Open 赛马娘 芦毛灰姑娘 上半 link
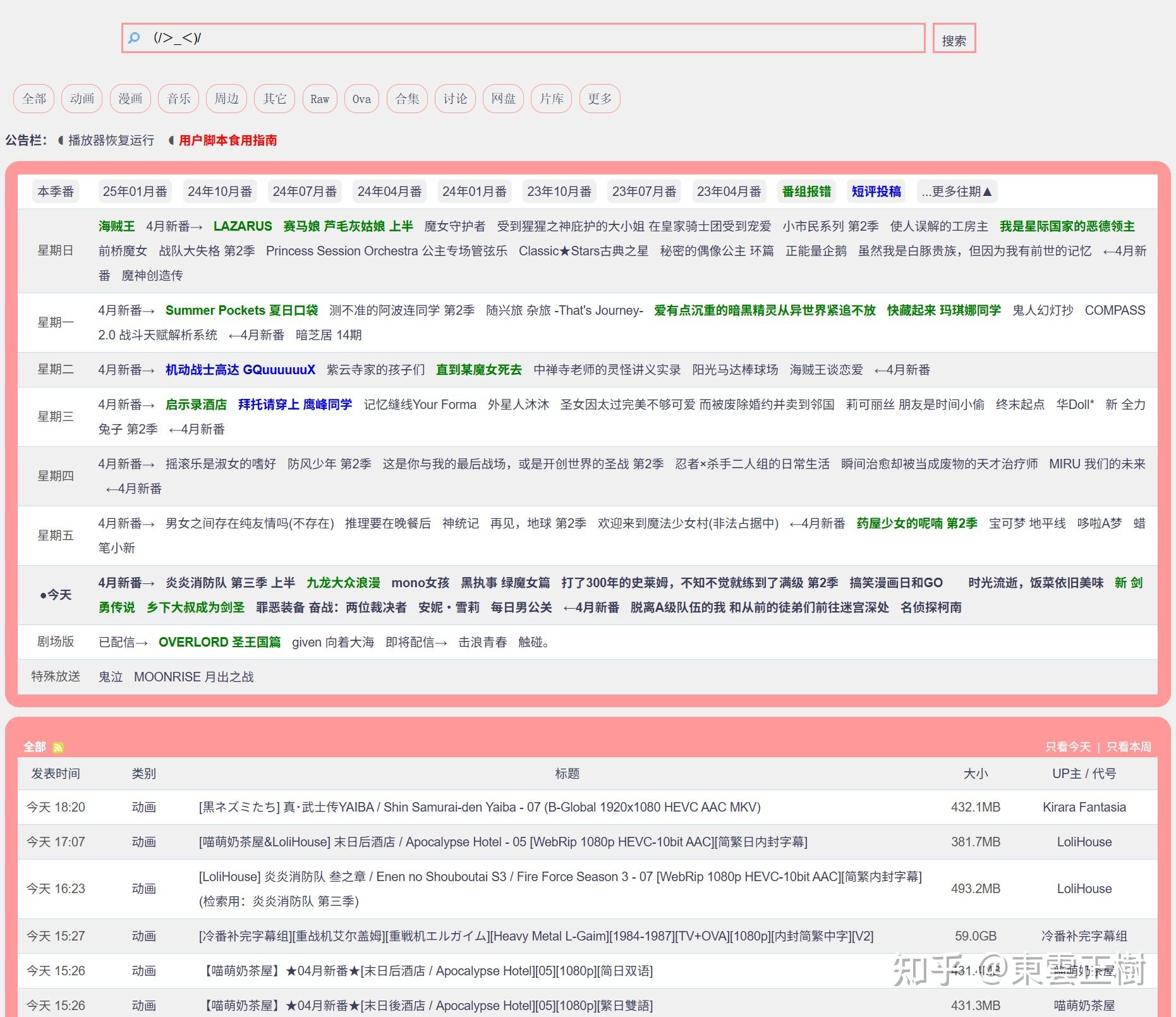Viewport: 1176px width, 1017px height. click(x=348, y=226)
